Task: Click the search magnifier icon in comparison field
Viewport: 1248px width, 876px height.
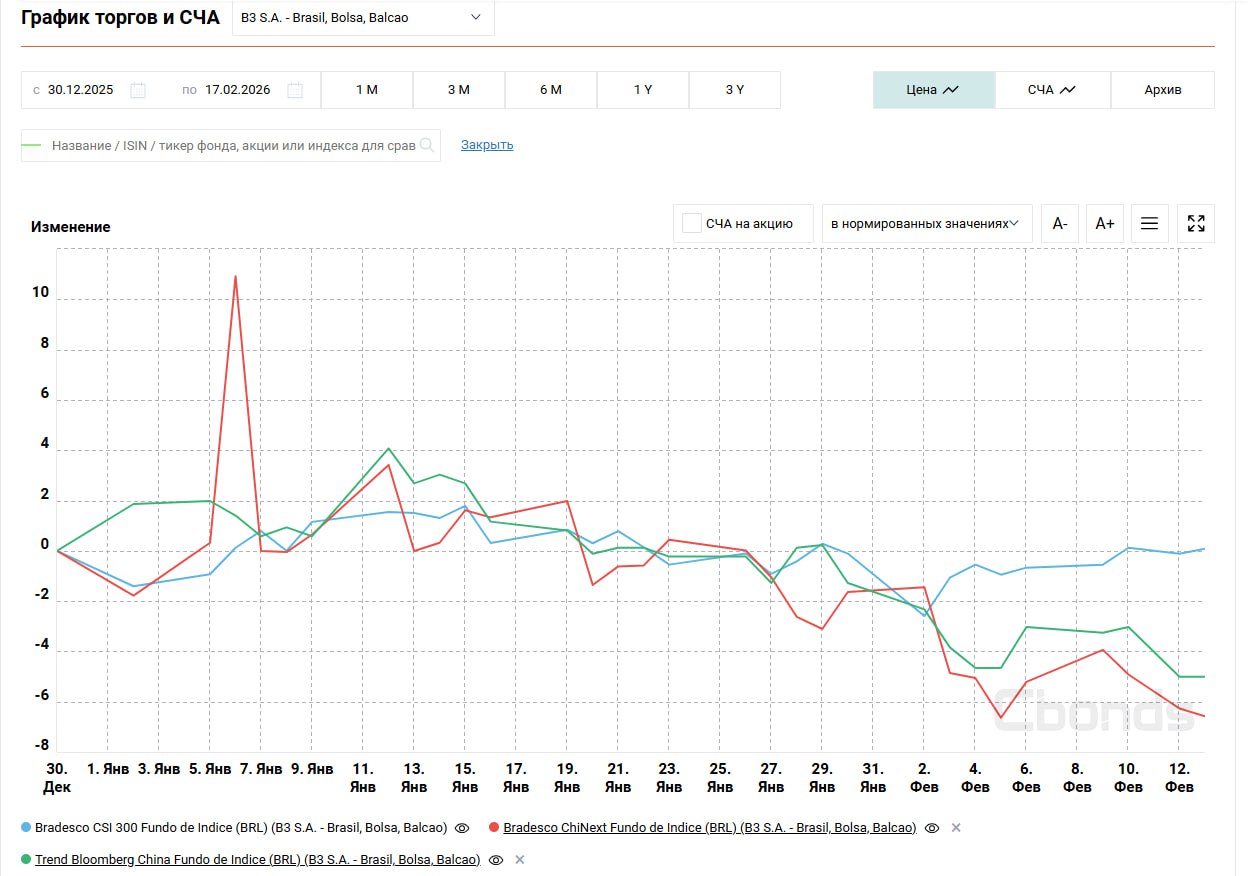Action: [427, 145]
